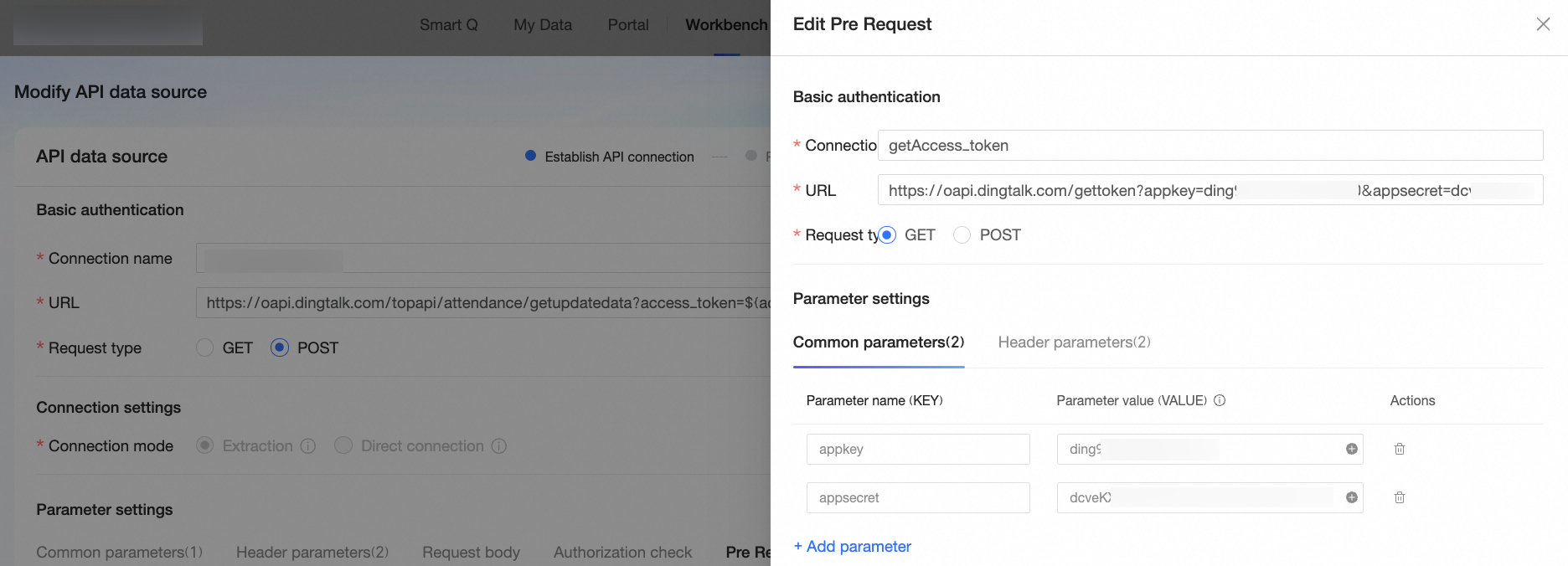Show Direct connection info tooltip
The image size is (1568, 566).
[499, 446]
